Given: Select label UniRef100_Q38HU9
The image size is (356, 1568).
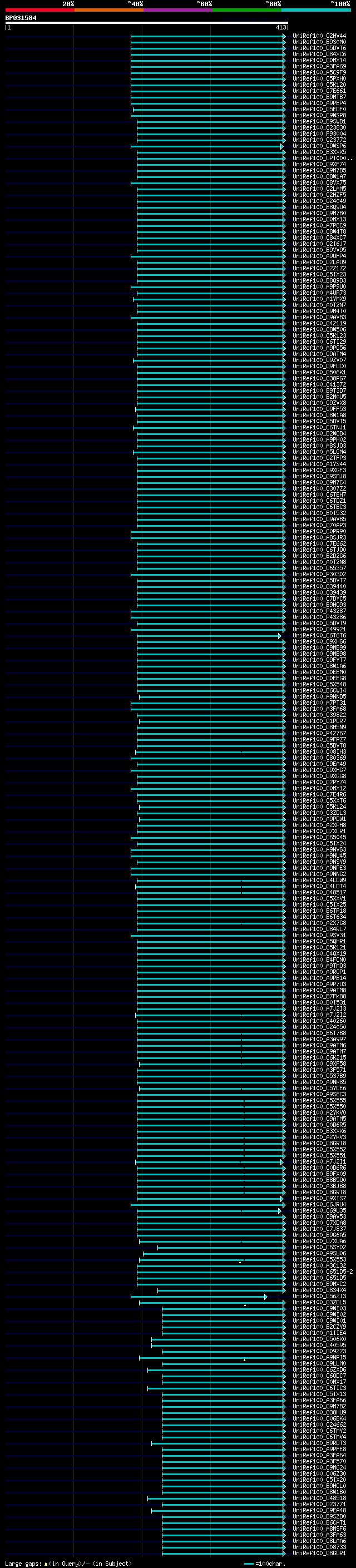Looking at the screenshot, I should pyautogui.click(x=319, y=1412).
